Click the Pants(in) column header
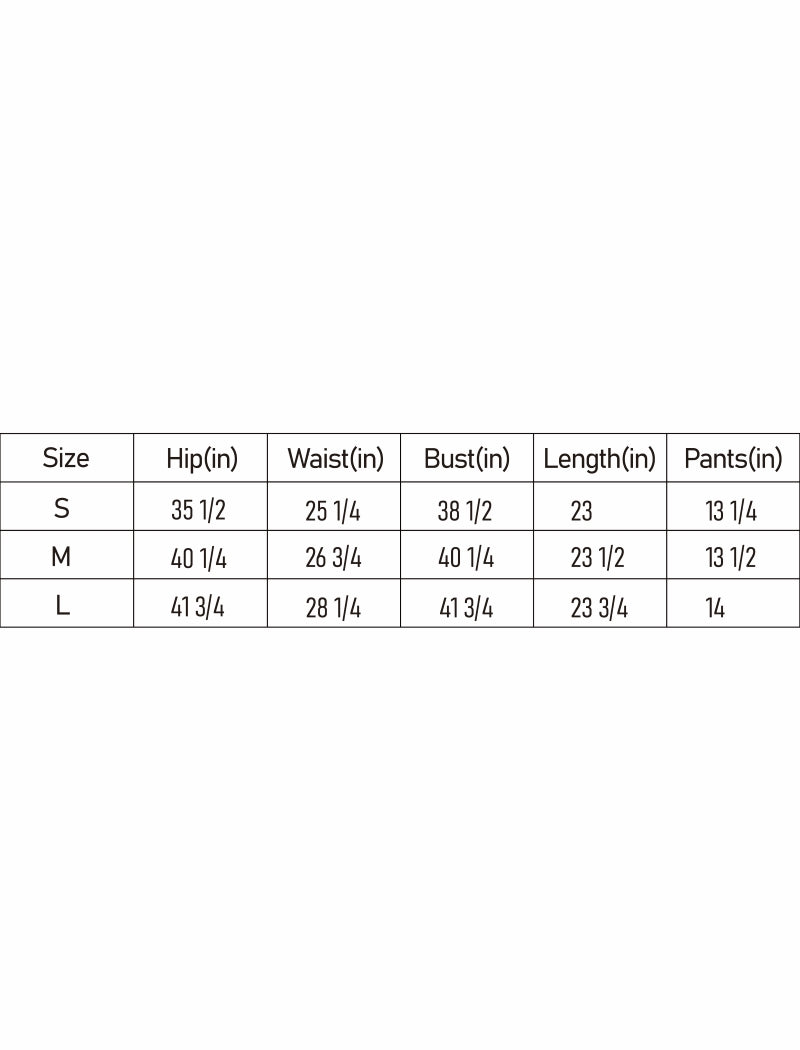Screen dimensions: 800x1050 (733, 459)
